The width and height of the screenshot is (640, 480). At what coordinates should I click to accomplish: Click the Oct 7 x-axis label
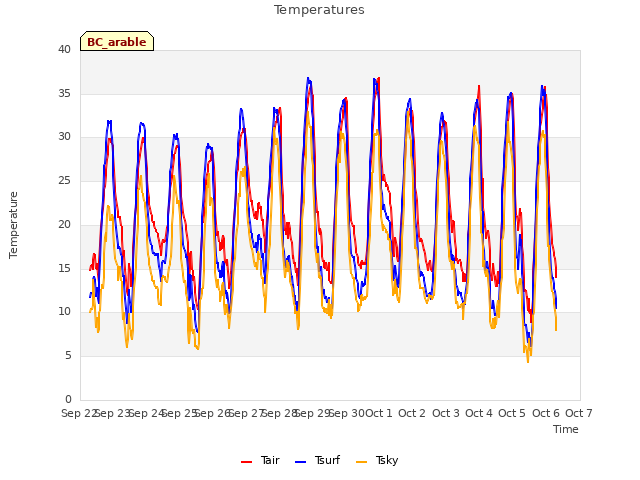[x=579, y=413]
